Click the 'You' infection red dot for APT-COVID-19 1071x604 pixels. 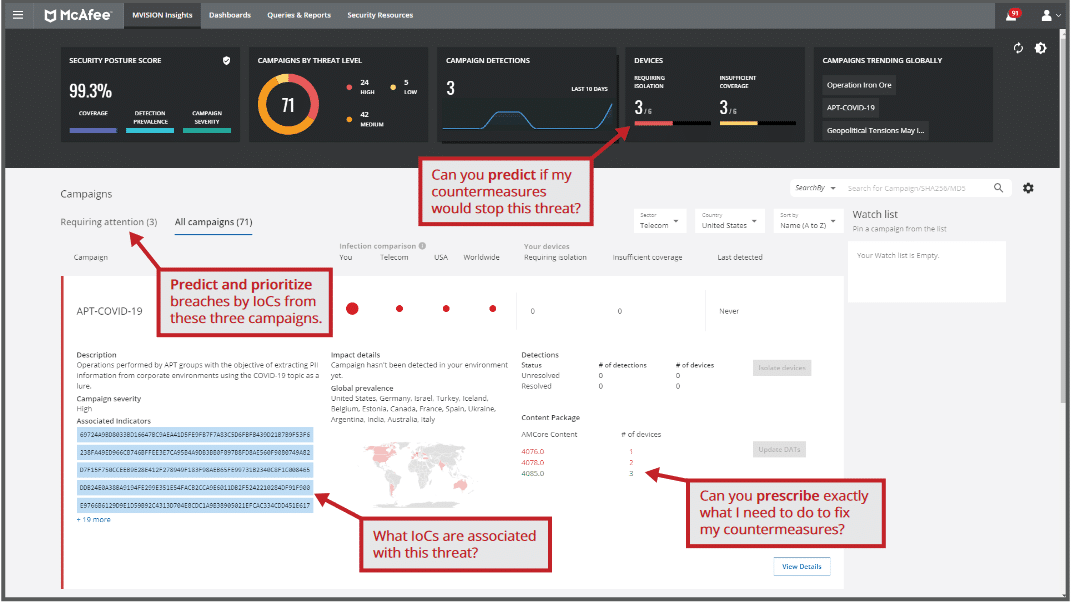[x=352, y=309]
